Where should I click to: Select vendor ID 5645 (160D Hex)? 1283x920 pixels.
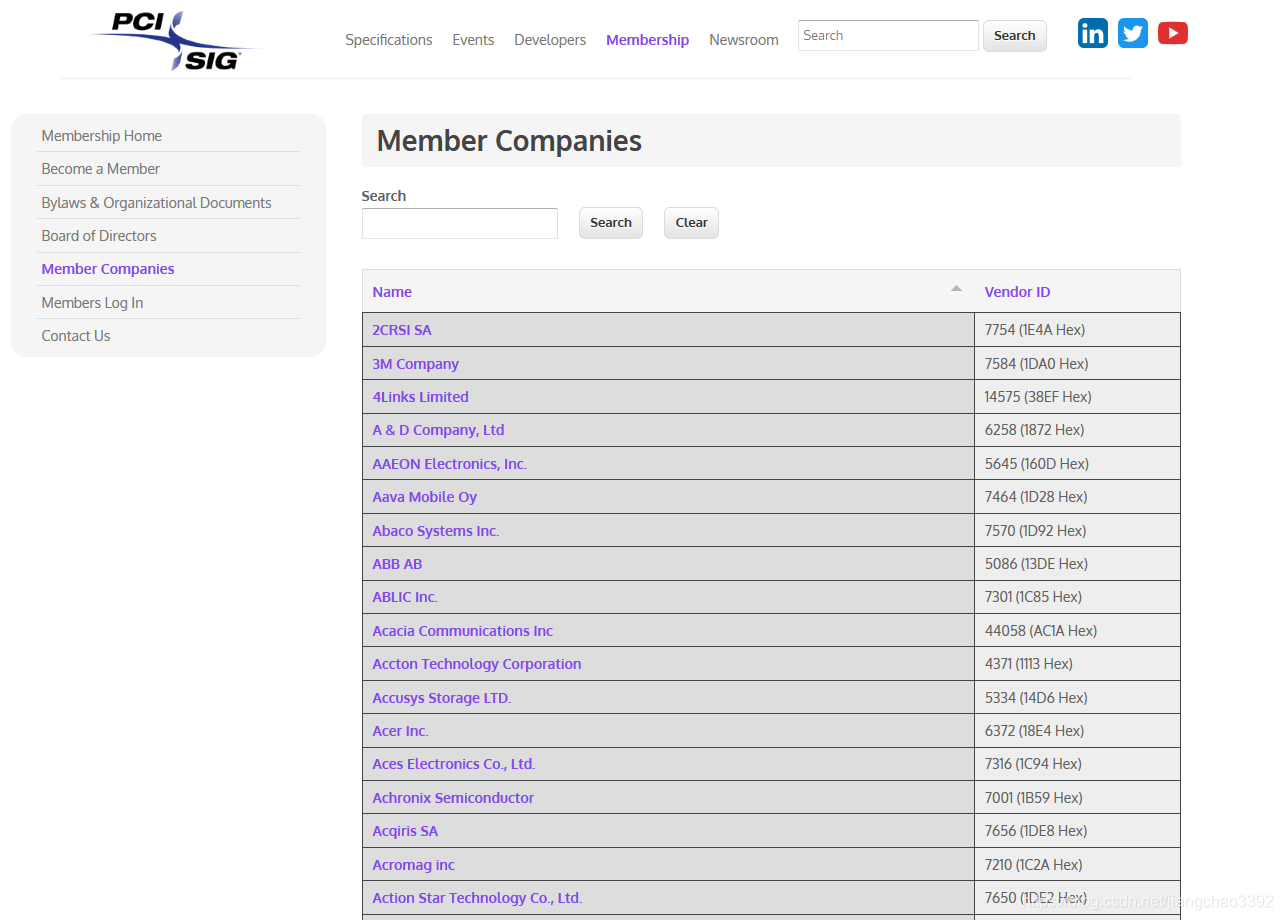click(x=1037, y=464)
